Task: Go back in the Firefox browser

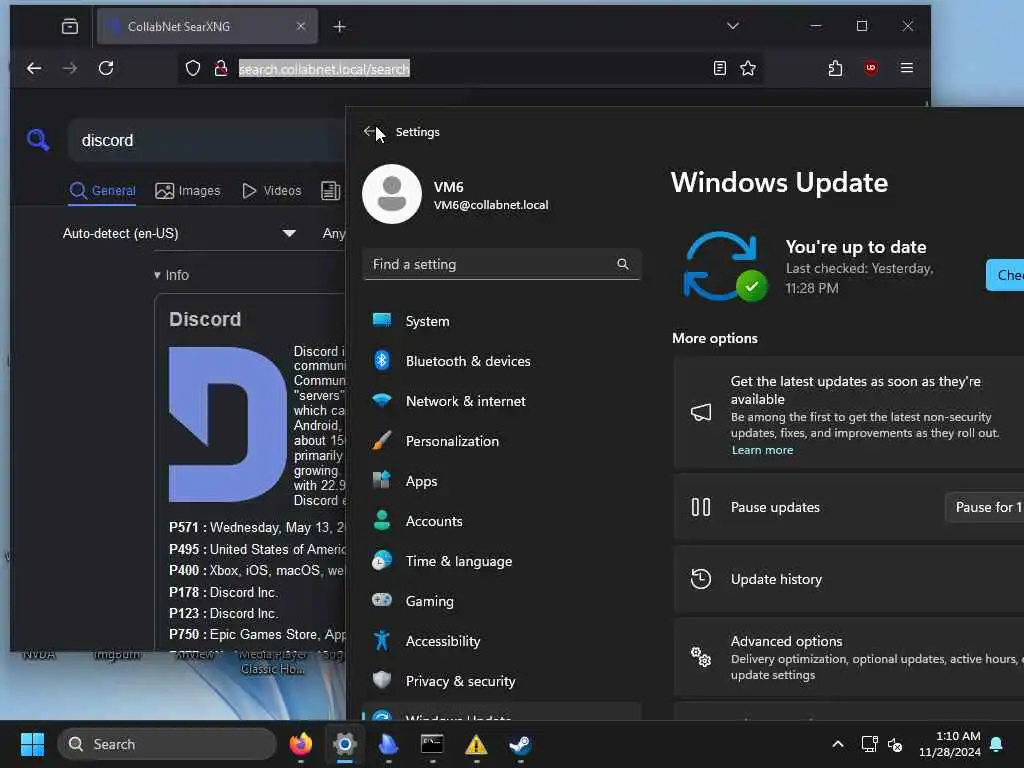Action: pyautogui.click(x=34, y=68)
